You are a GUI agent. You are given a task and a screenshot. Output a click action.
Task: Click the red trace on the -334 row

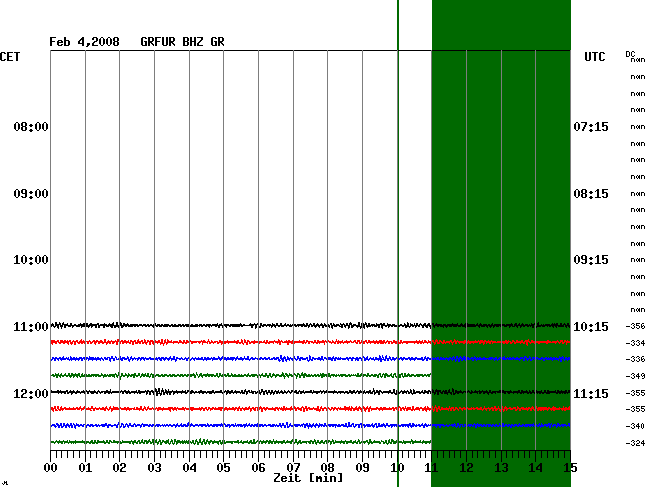coord(310,342)
